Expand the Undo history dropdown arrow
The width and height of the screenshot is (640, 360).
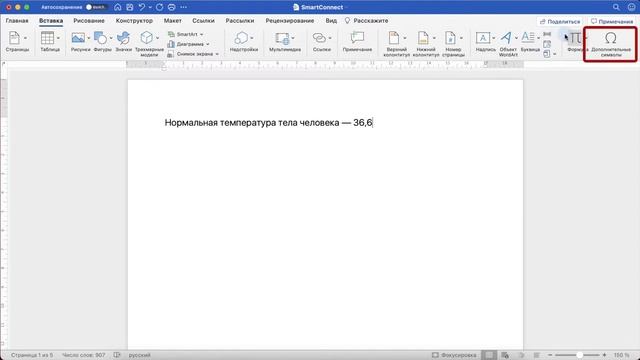pos(150,7)
